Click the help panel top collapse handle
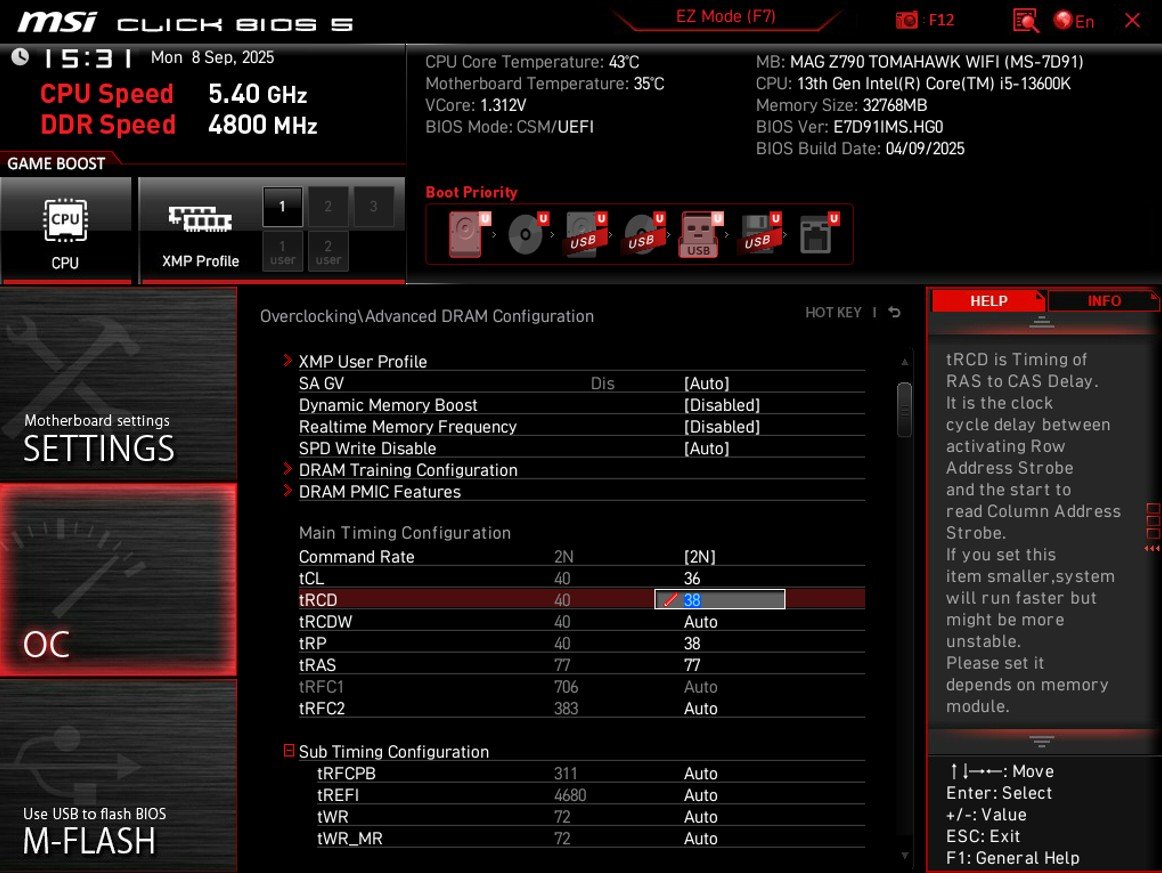 (1041, 322)
